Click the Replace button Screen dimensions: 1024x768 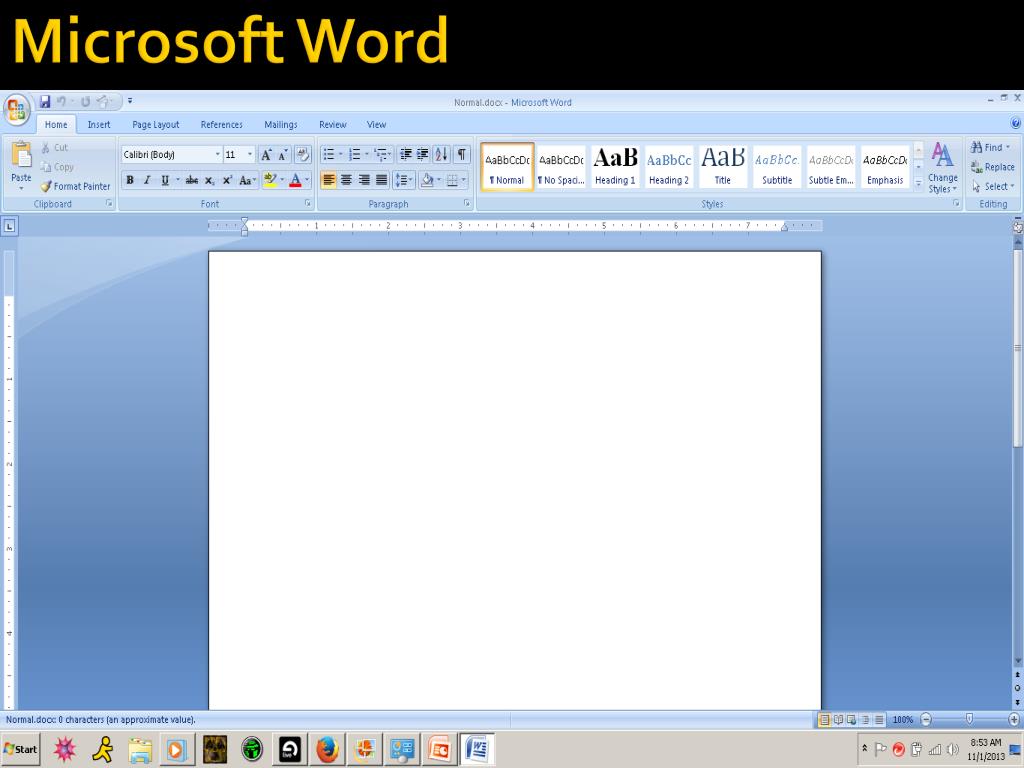pyautogui.click(x=992, y=167)
